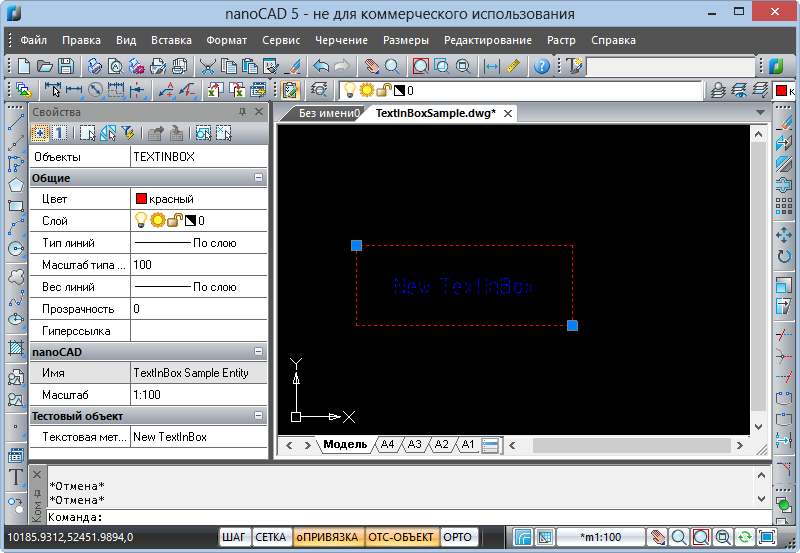
Task: Toggle layer on/off lightbulb in layer toolbar
Action: click(x=349, y=90)
